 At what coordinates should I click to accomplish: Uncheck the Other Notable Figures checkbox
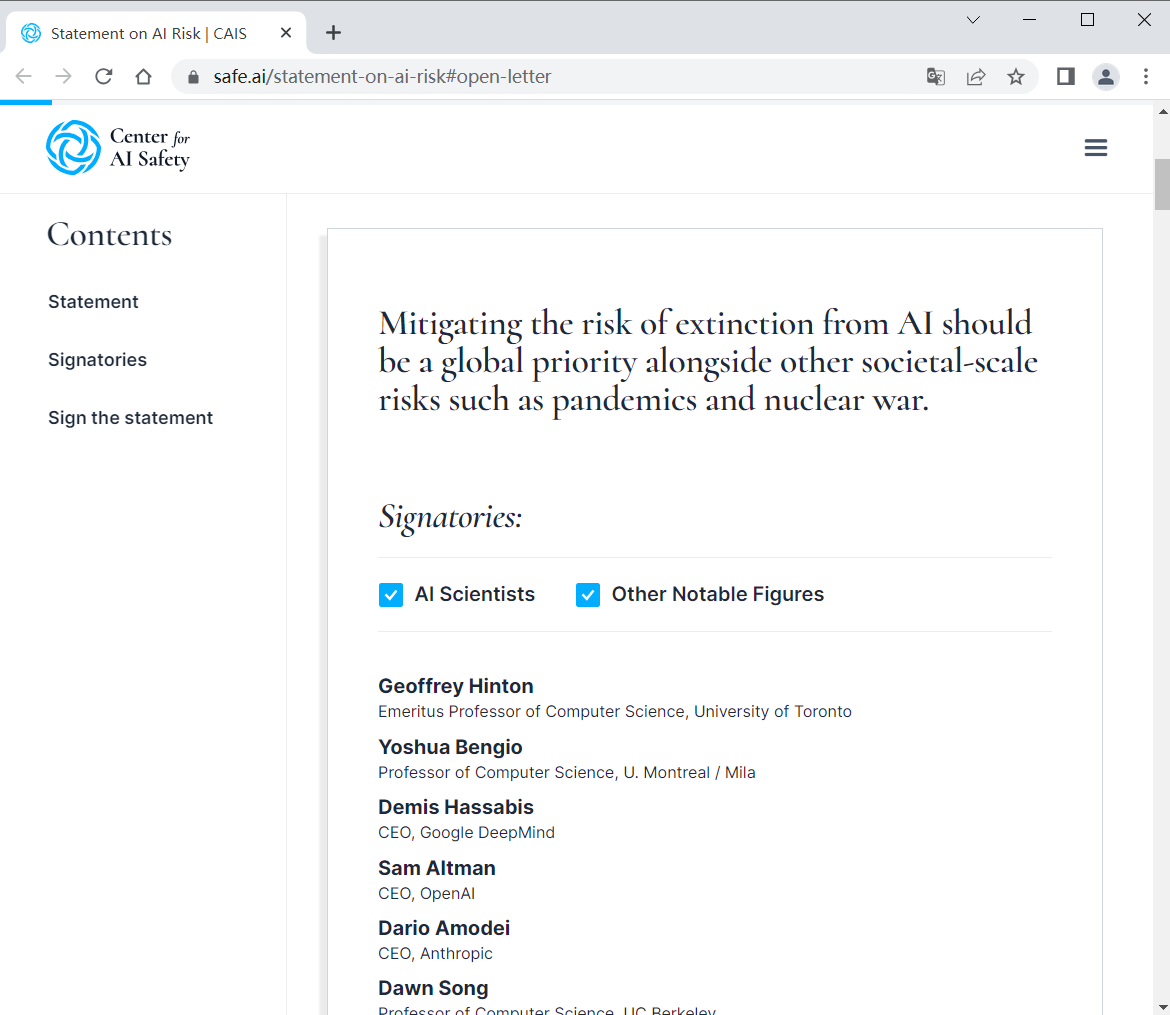click(588, 595)
